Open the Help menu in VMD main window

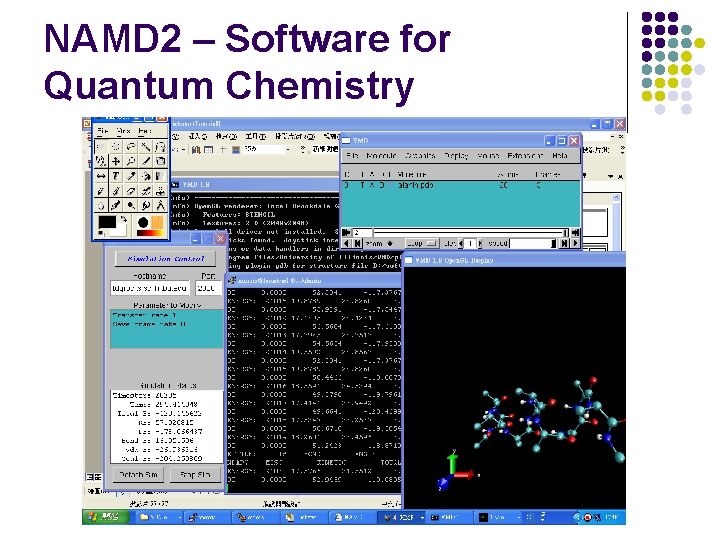(x=560, y=156)
